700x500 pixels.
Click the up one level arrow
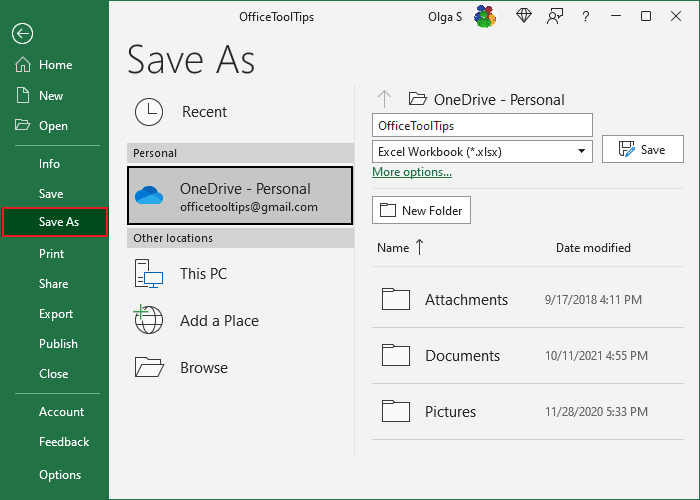coord(384,99)
